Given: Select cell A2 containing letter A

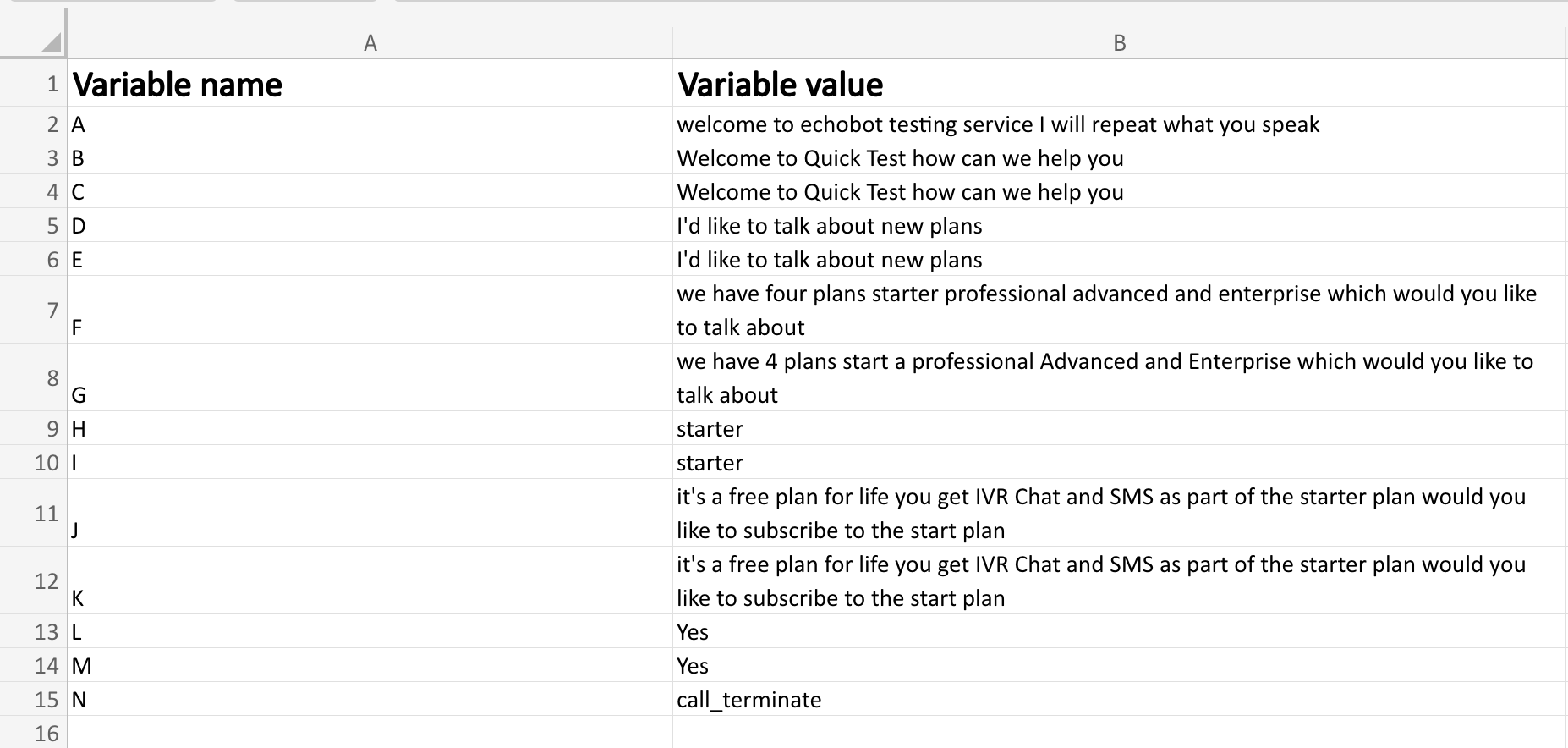Looking at the screenshot, I should pyautogui.click(x=370, y=124).
